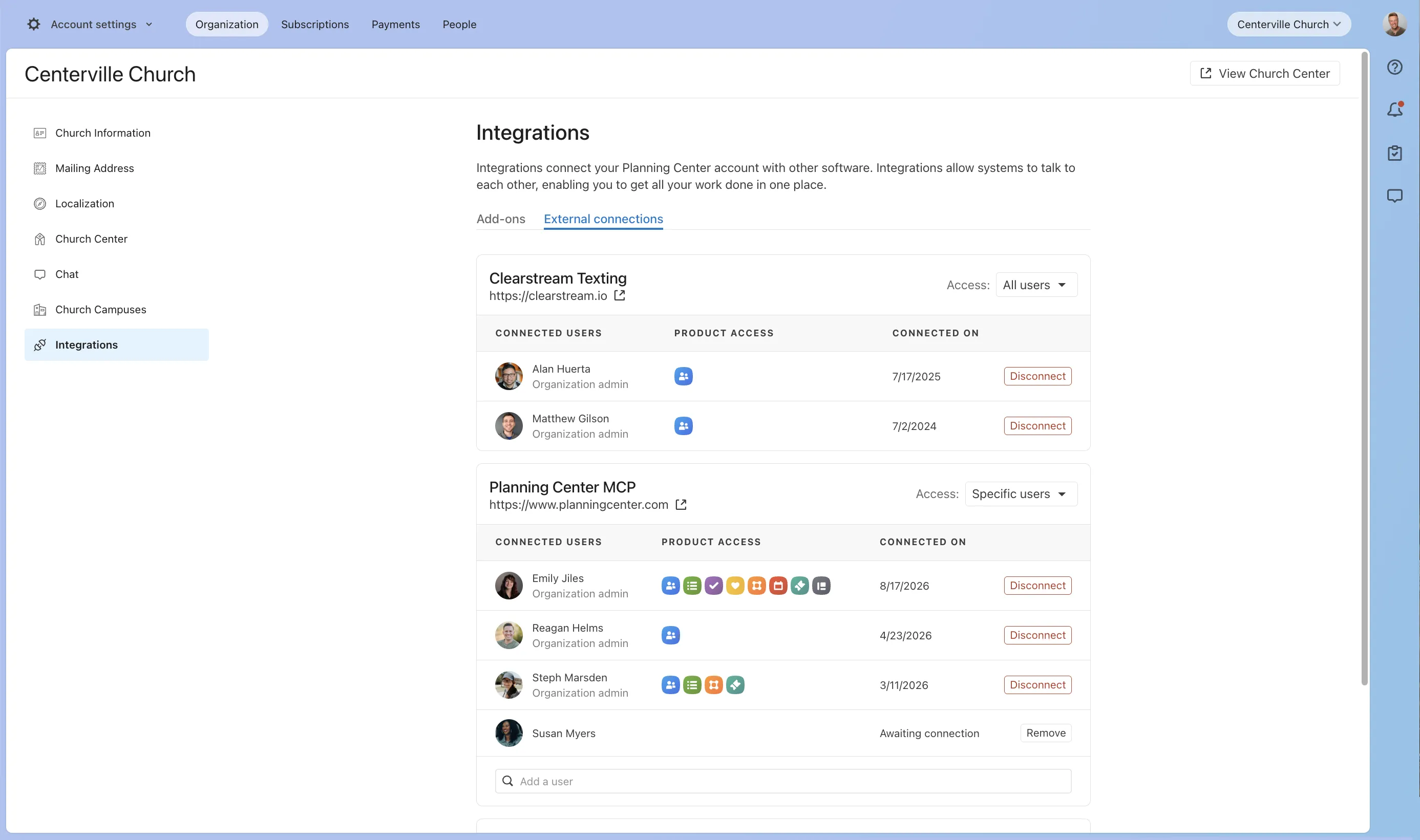Open the Centerville Church organization switcher

1289,25
